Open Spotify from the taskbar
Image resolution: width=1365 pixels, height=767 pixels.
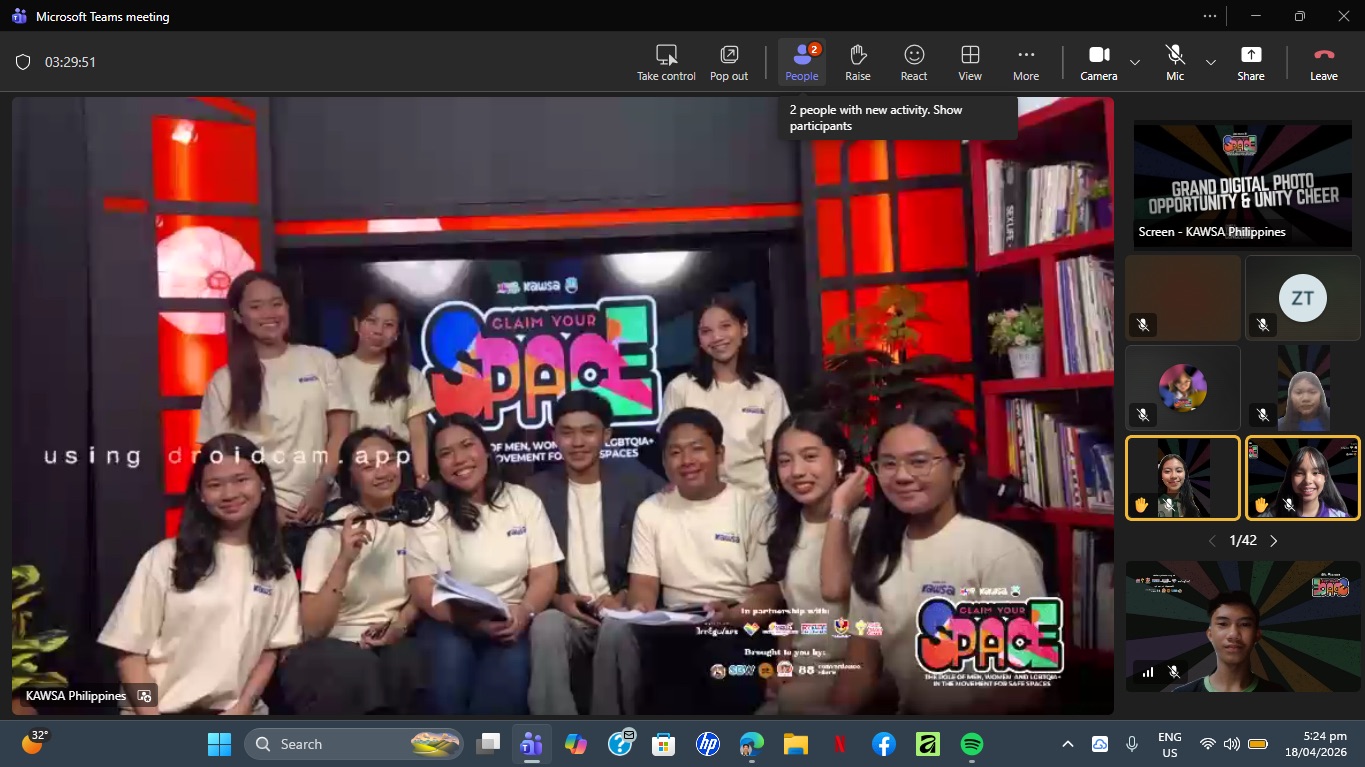(x=971, y=744)
